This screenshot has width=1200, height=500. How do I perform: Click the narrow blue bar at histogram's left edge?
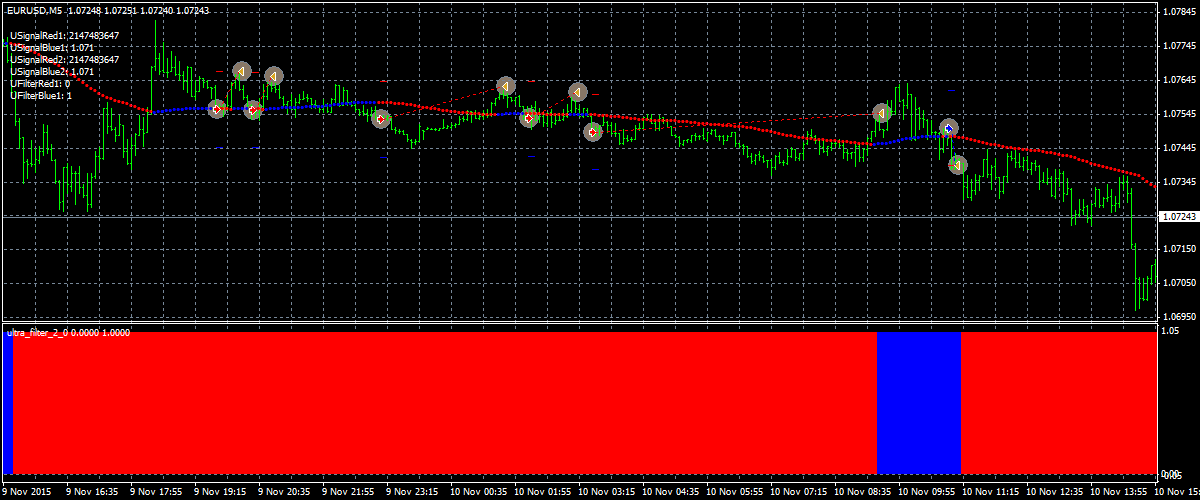pos(8,402)
